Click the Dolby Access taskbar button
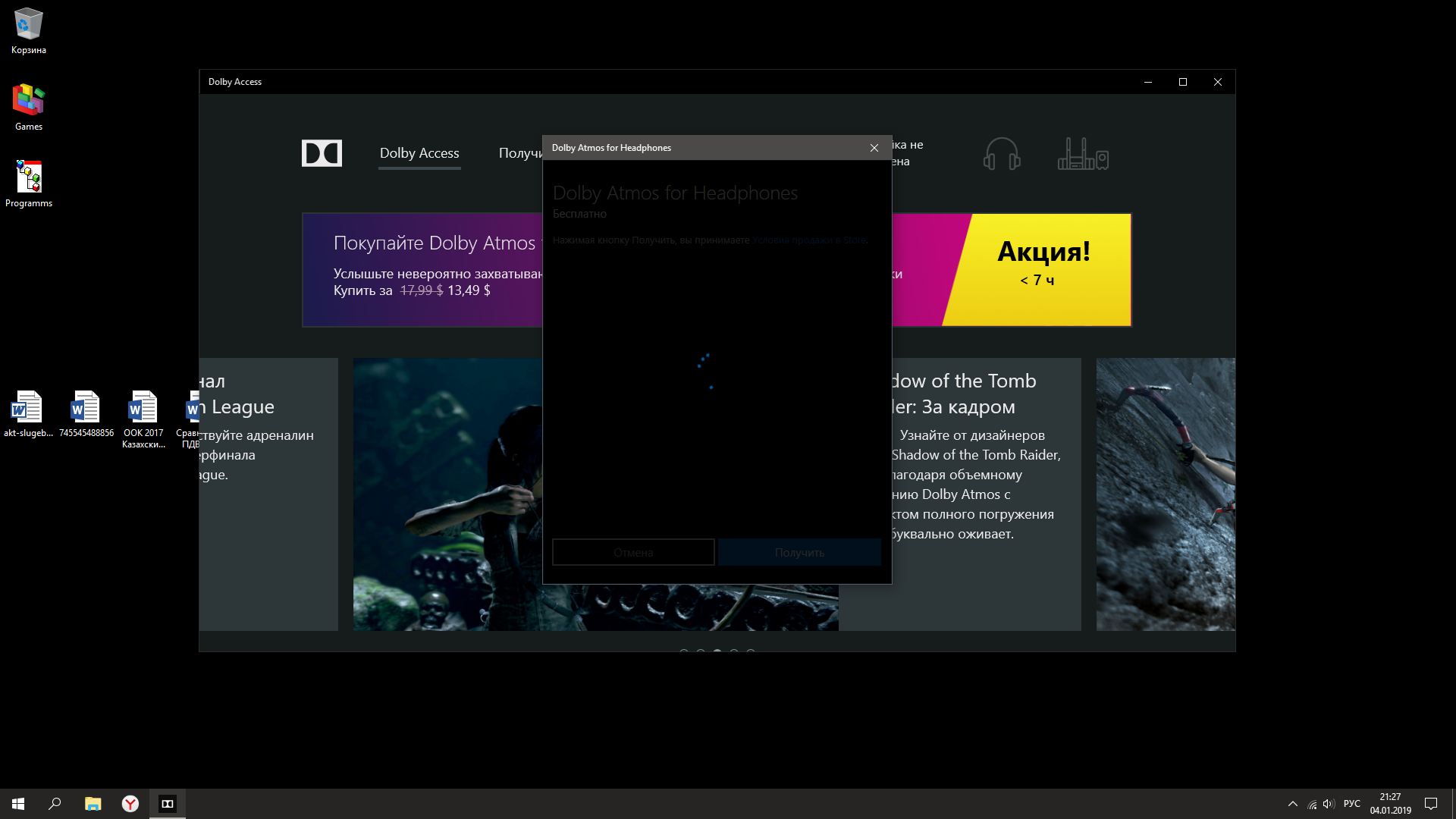 [x=168, y=804]
